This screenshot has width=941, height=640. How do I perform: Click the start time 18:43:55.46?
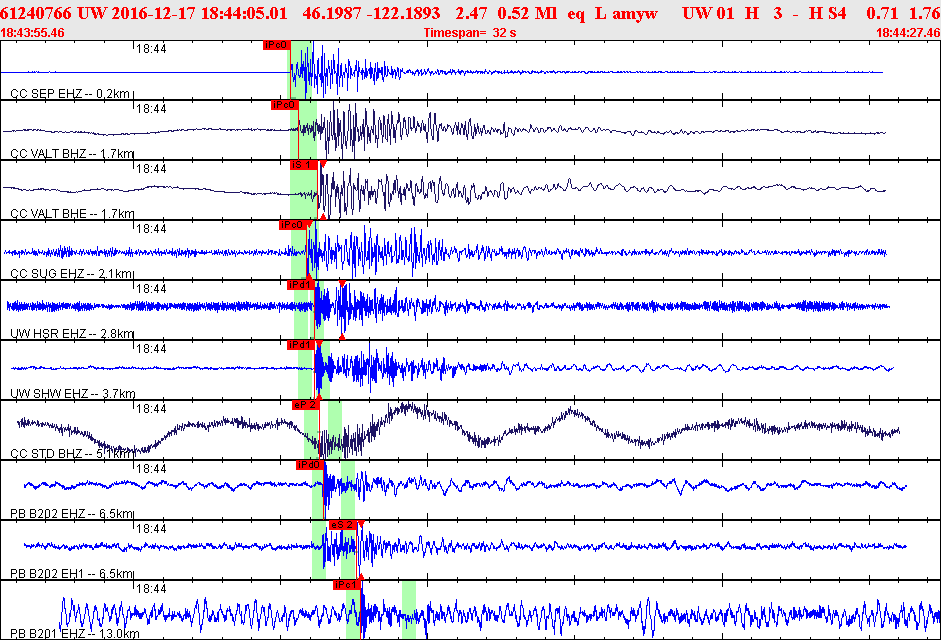32,33
